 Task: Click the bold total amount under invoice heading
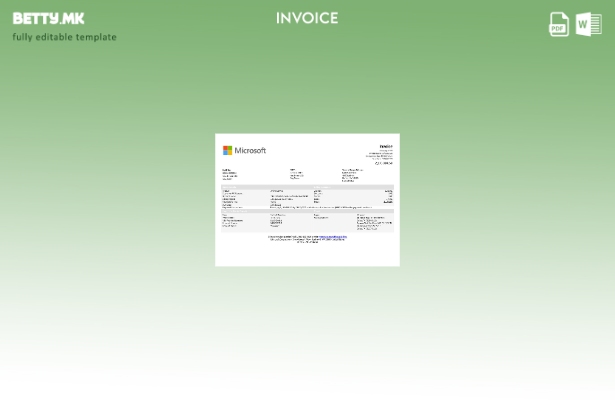click(384, 163)
